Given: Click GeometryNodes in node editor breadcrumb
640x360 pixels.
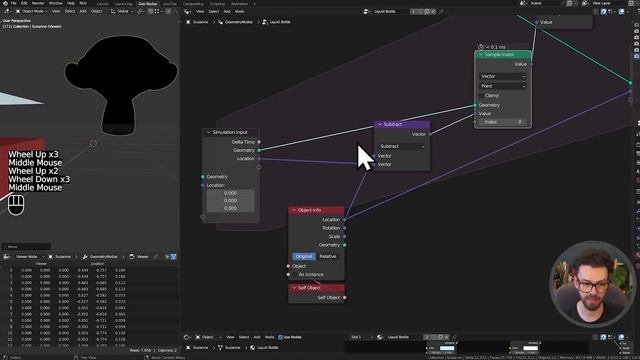Looking at the screenshot, I should (239, 22).
